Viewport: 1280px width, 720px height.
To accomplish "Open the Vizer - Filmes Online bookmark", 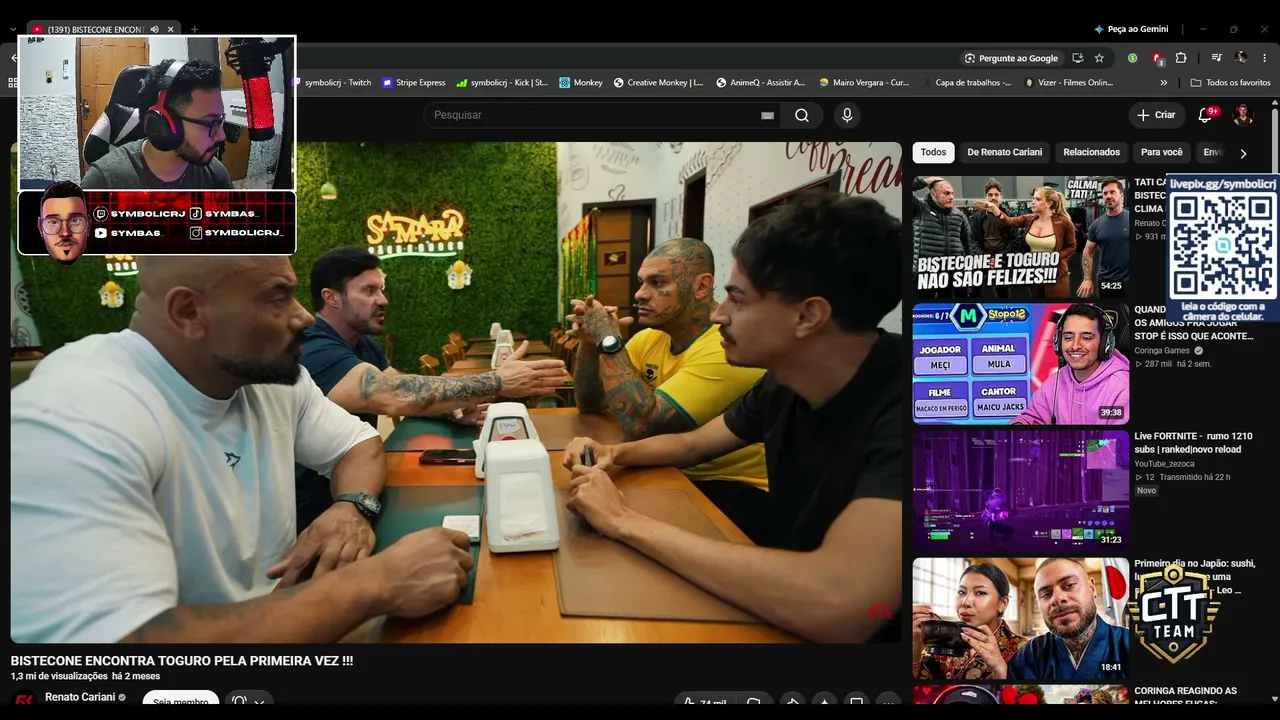I will pos(1069,83).
